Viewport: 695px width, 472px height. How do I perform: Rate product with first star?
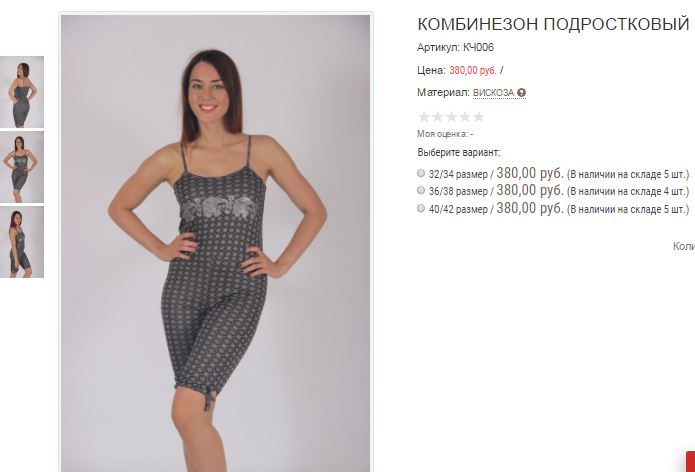point(424,117)
